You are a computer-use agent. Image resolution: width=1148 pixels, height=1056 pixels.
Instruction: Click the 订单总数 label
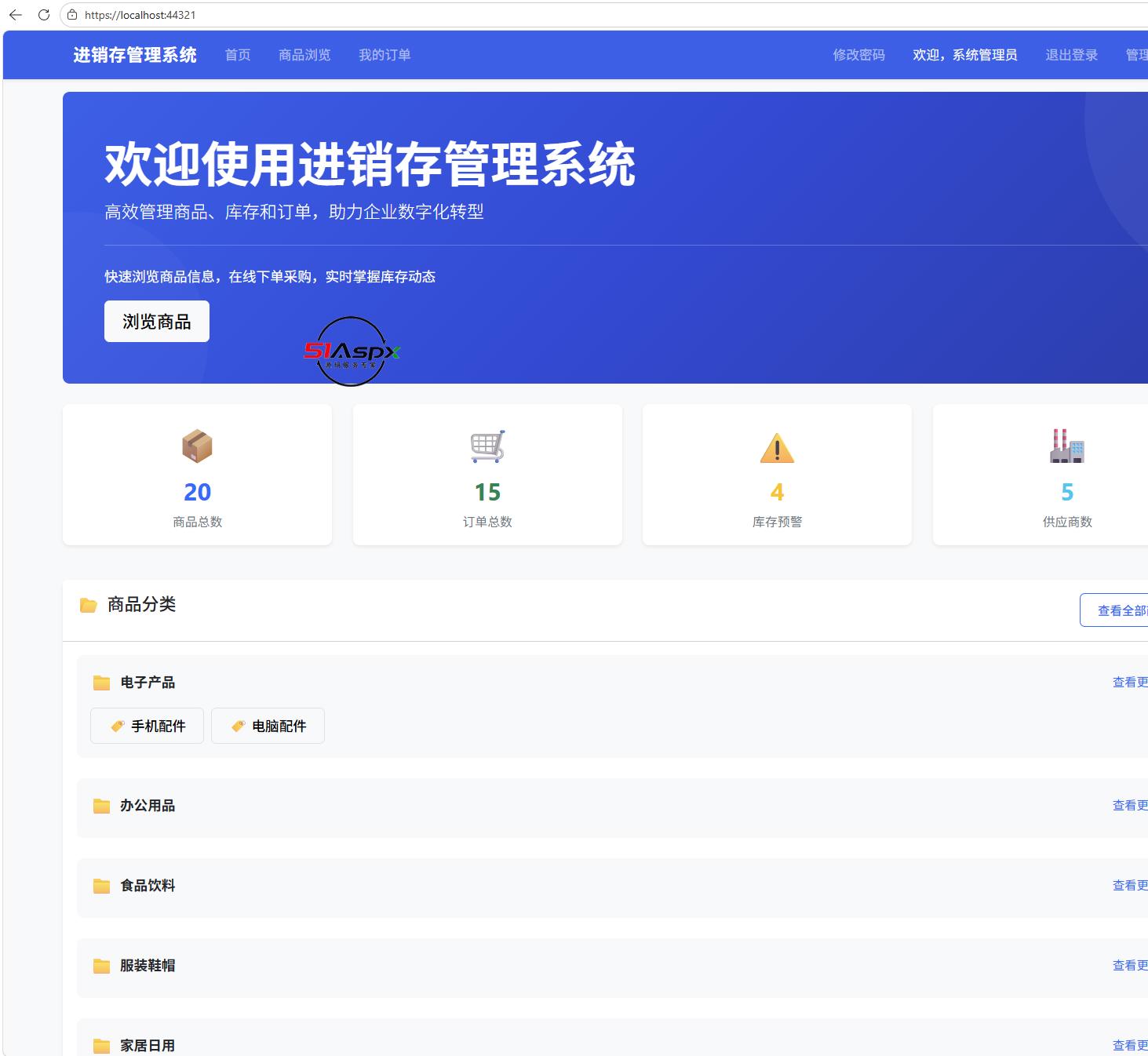click(x=487, y=522)
